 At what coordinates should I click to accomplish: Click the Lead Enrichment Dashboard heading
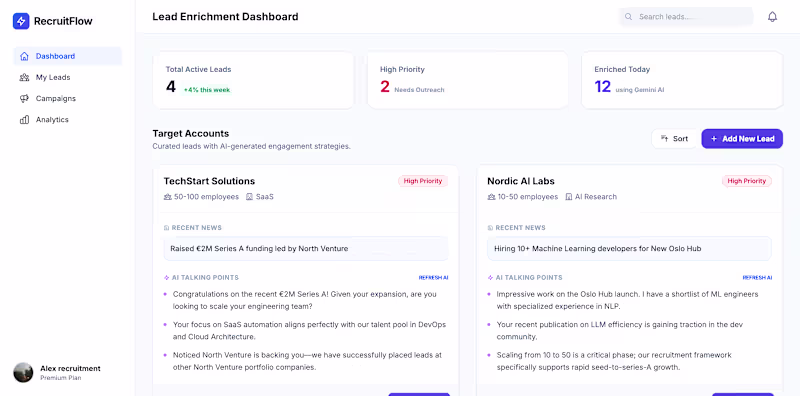click(225, 17)
